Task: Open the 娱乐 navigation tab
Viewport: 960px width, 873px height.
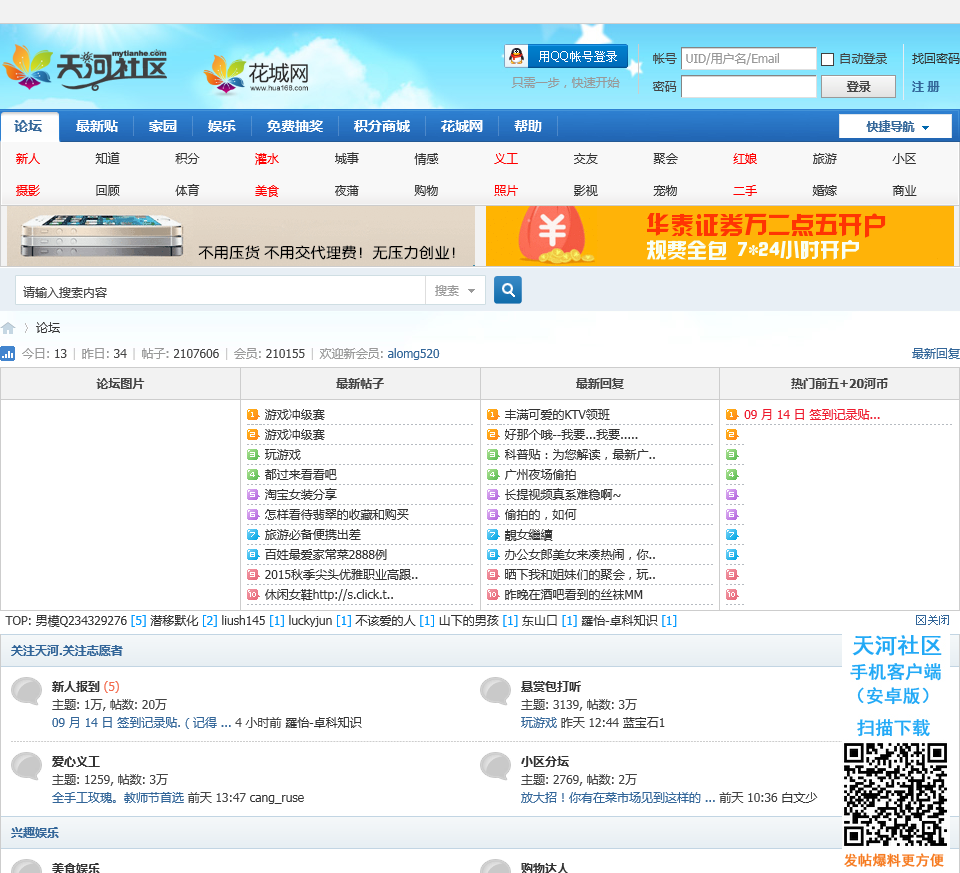Action: [x=222, y=126]
